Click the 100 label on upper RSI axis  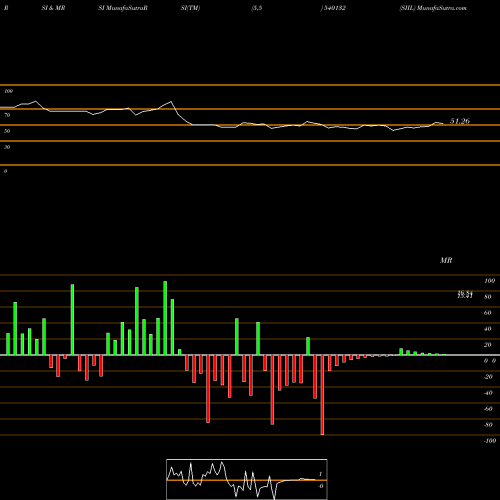(8, 91)
